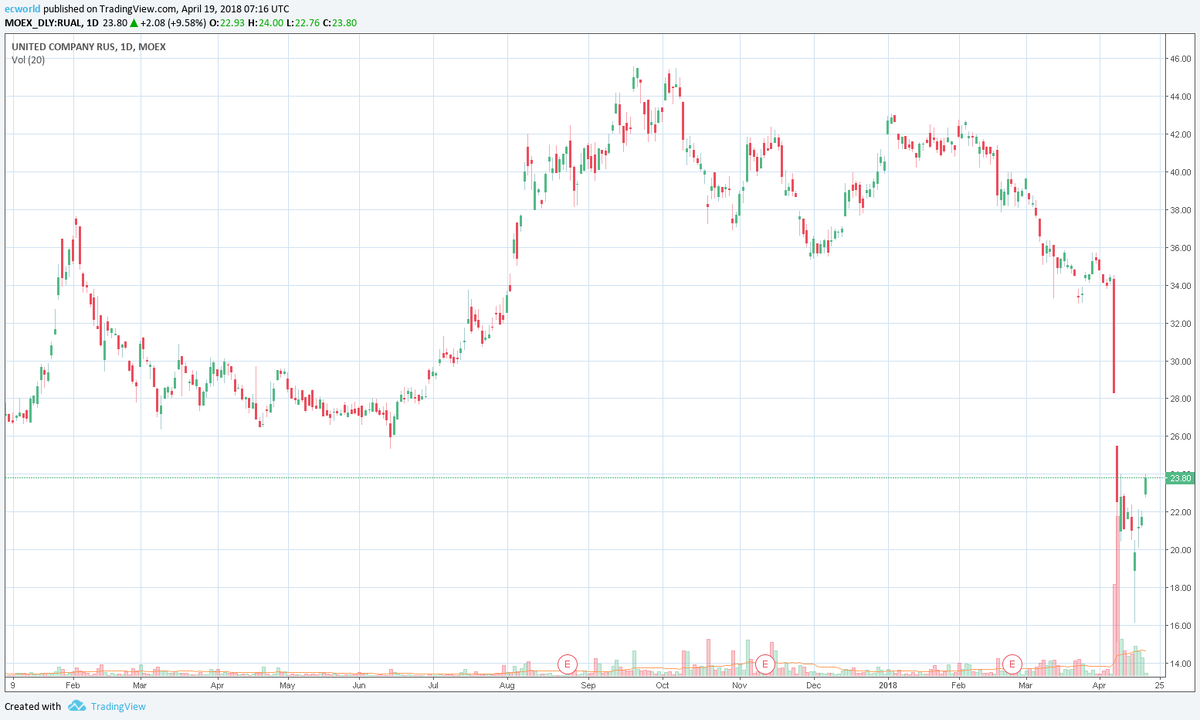This screenshot has width=1200, height=720.
Task: Click the 40.00 price axis label
Action: [x=1180, y=172]
